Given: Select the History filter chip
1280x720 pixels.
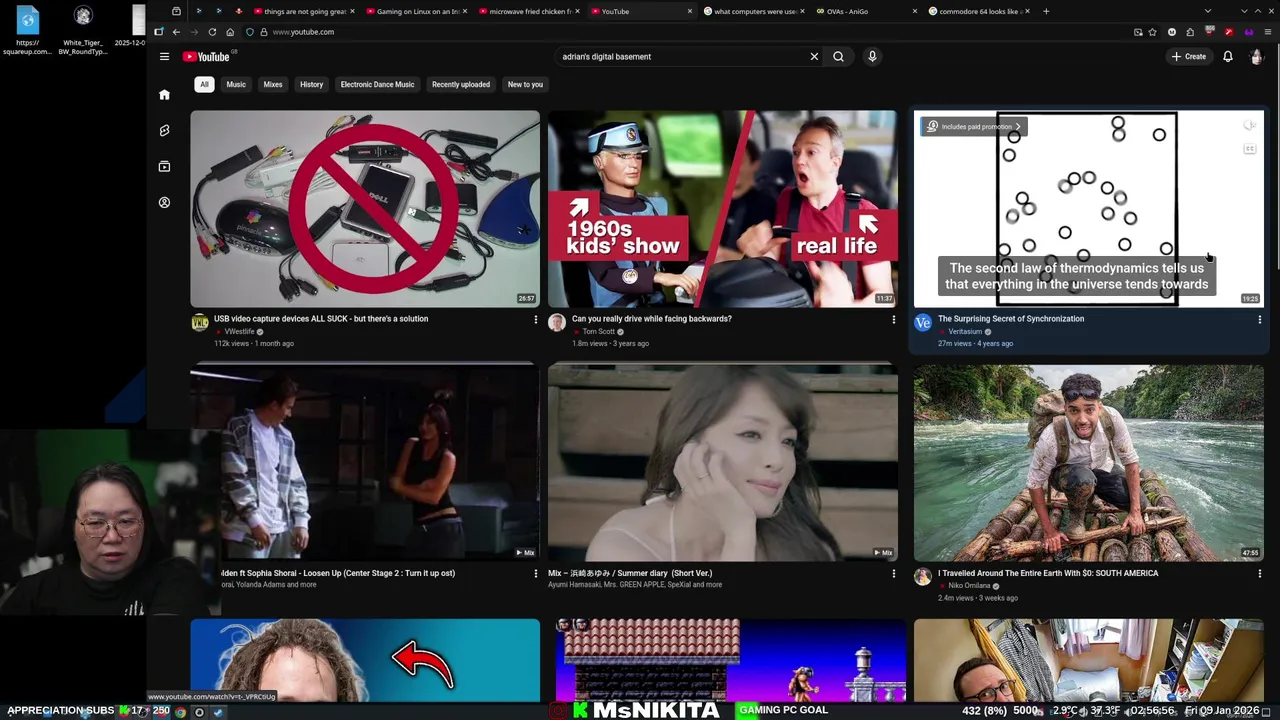Looking at the screenshot, I should point(311,85).
